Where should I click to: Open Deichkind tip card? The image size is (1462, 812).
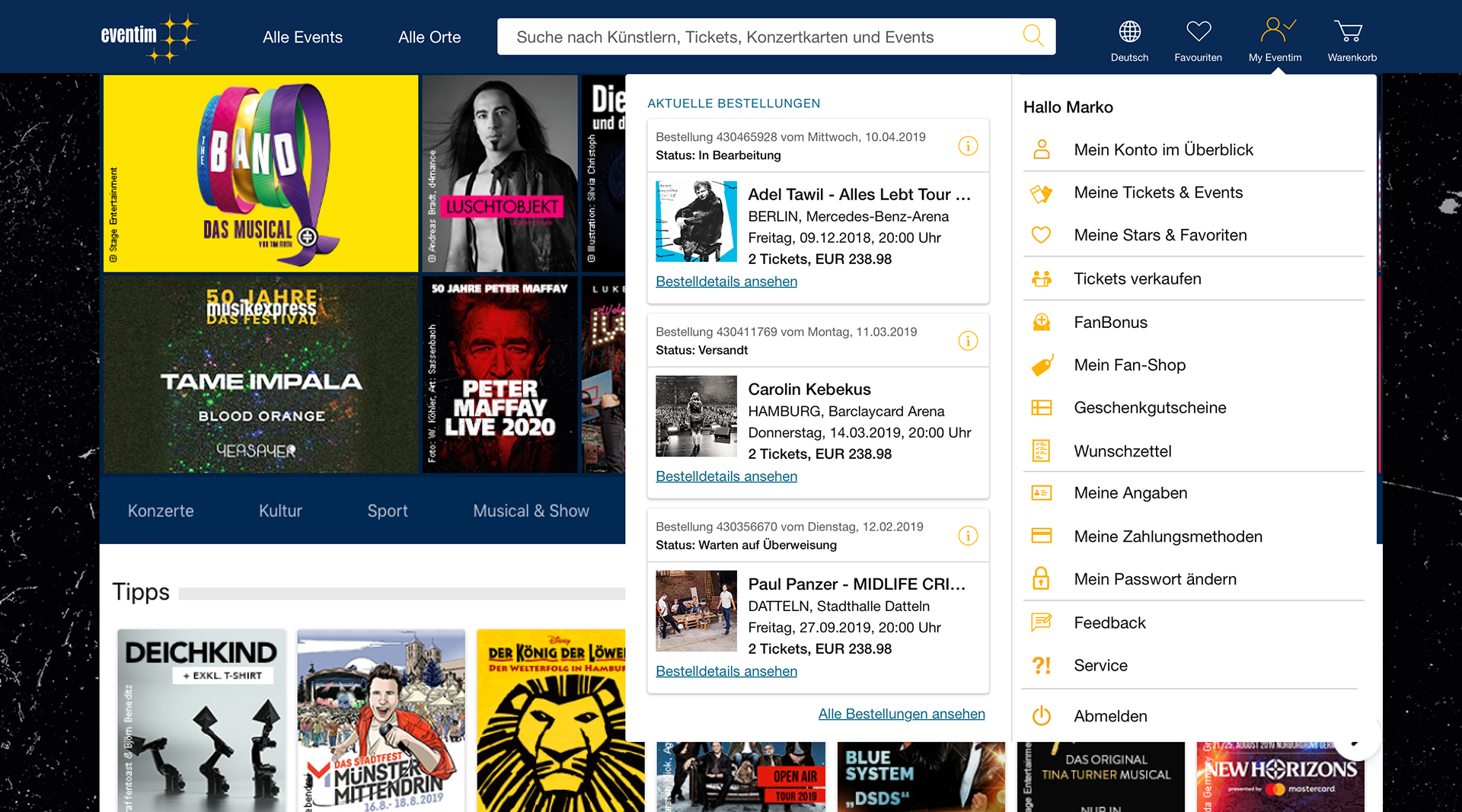(x=202, y=720)
